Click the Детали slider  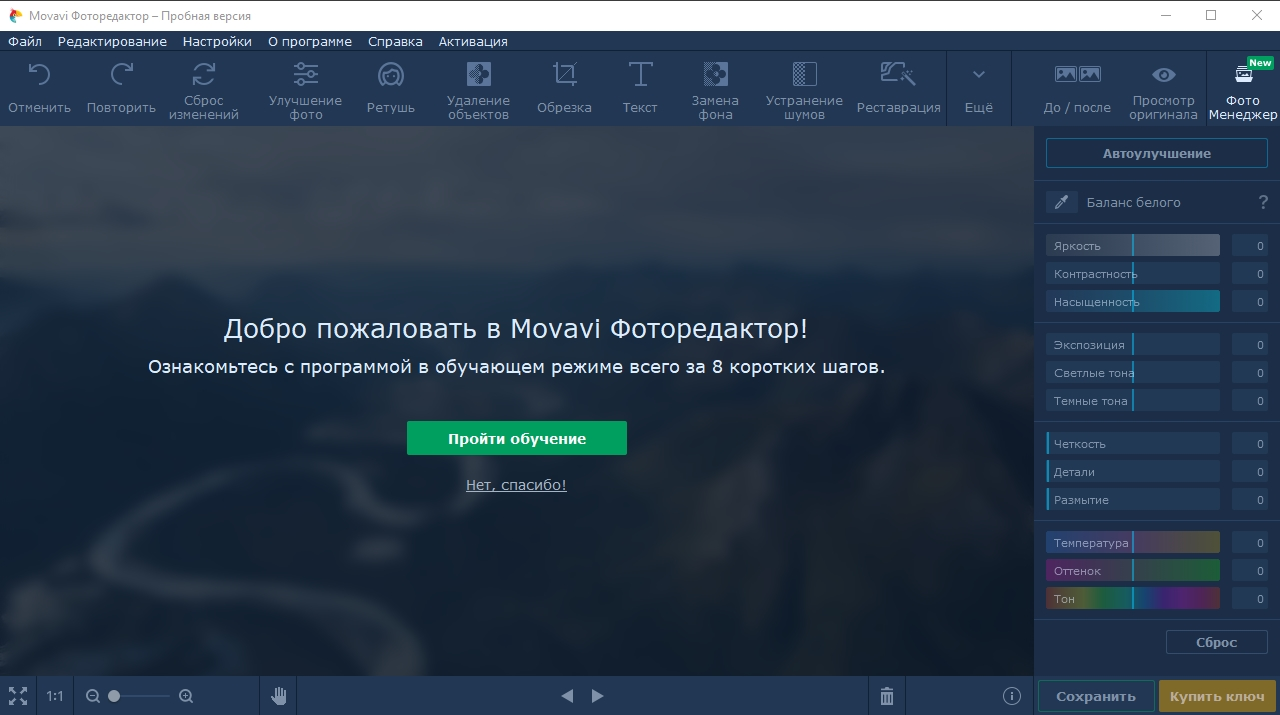coord(1133,472)
